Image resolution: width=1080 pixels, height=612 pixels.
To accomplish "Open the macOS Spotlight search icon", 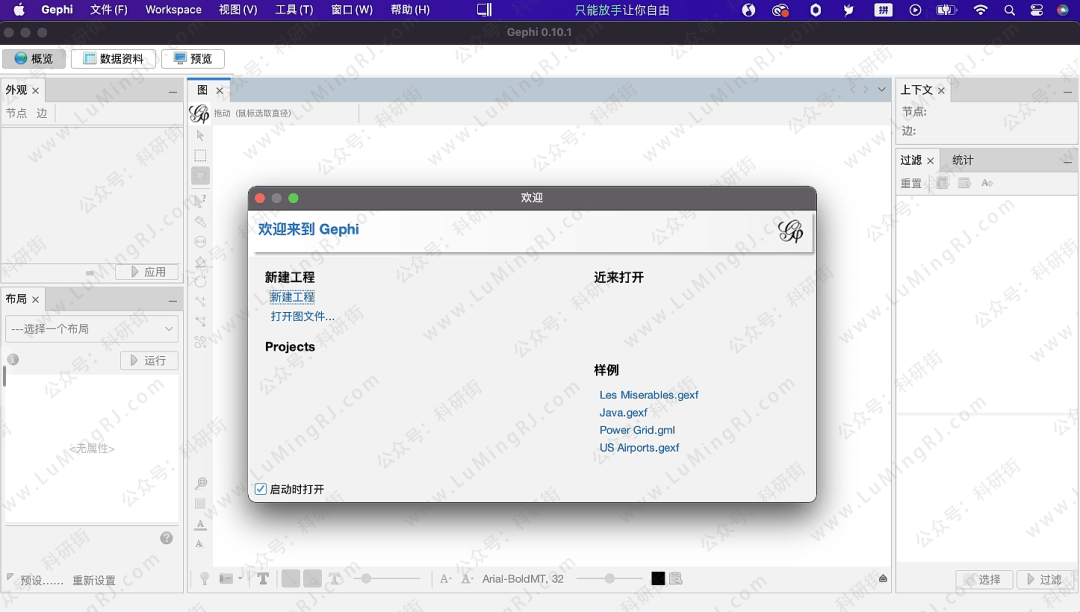I will pos(1009,10).
